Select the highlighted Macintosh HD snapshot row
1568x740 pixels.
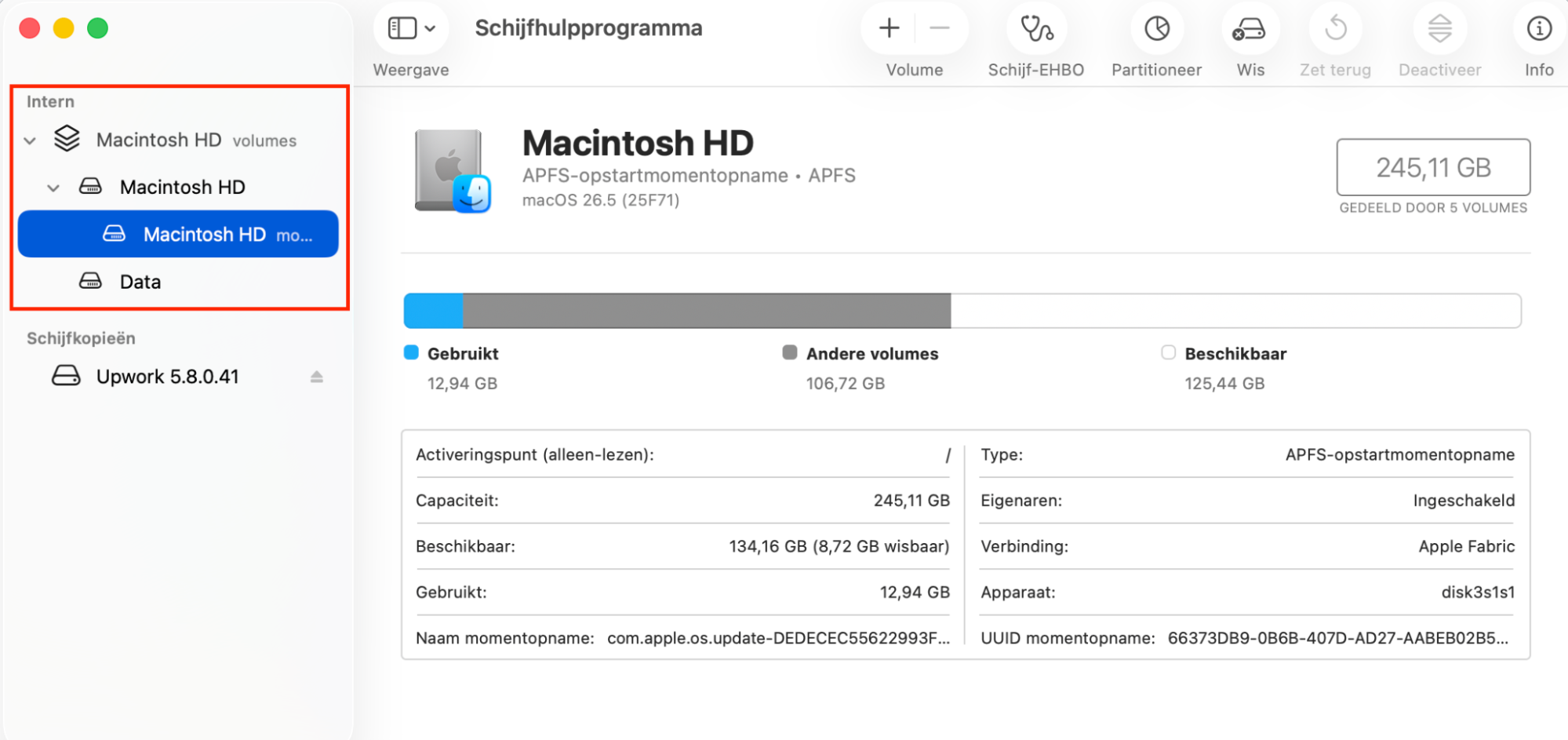(178, 234)
